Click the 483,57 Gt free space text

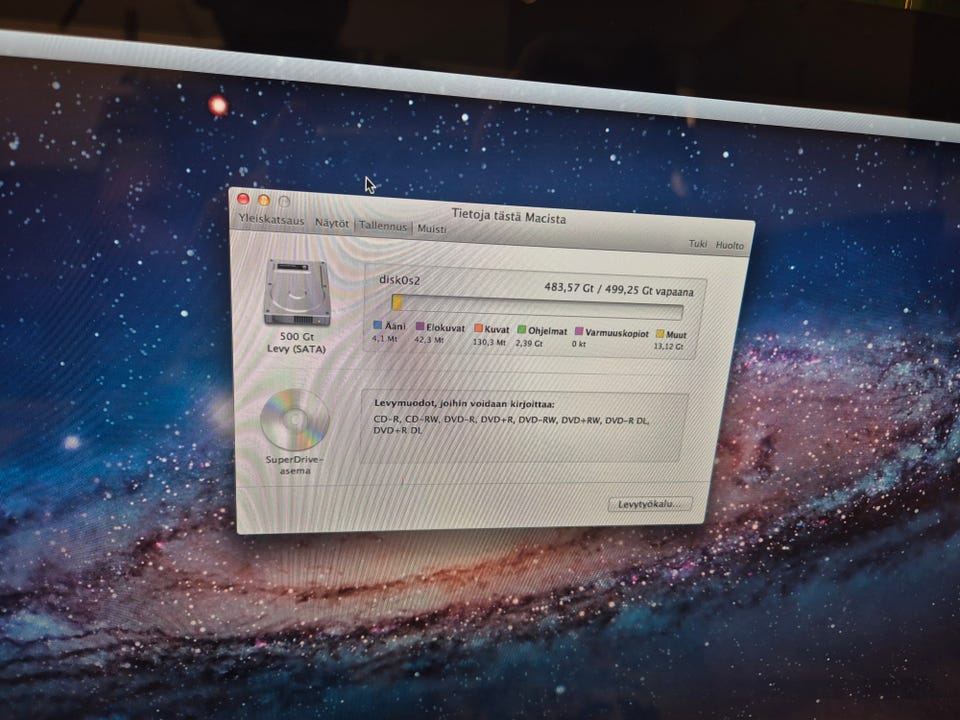click(x=619, y=289)
